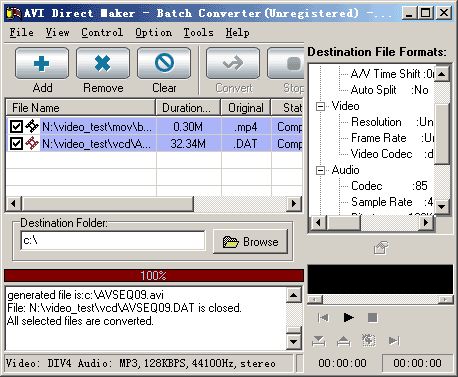Collapse the Audio tree node
The width and height of the screenshot is (458, 377).
point(320,170)
